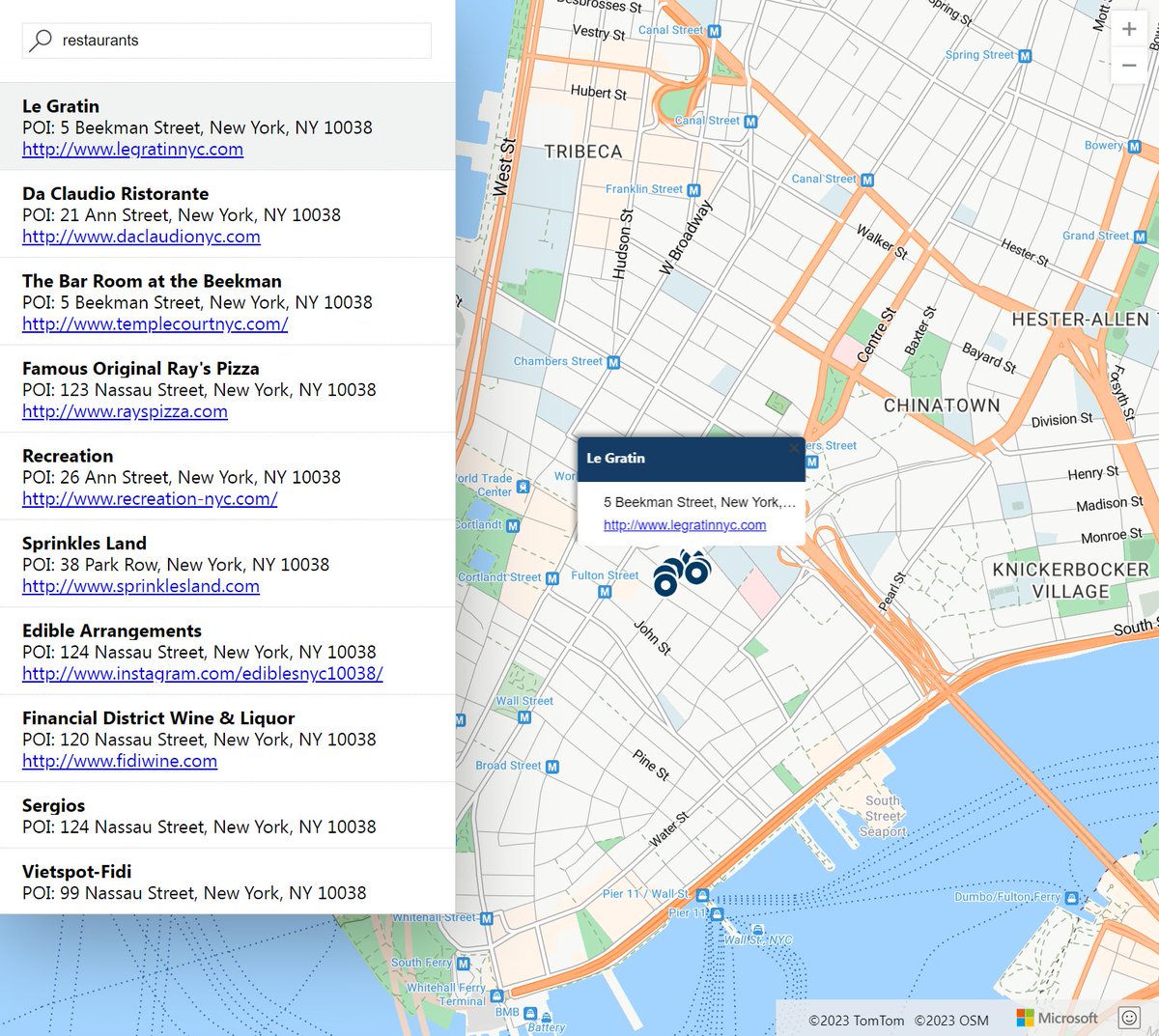Zoom in with the plus button
1159x1036 pixels.
coord(1129,29)
